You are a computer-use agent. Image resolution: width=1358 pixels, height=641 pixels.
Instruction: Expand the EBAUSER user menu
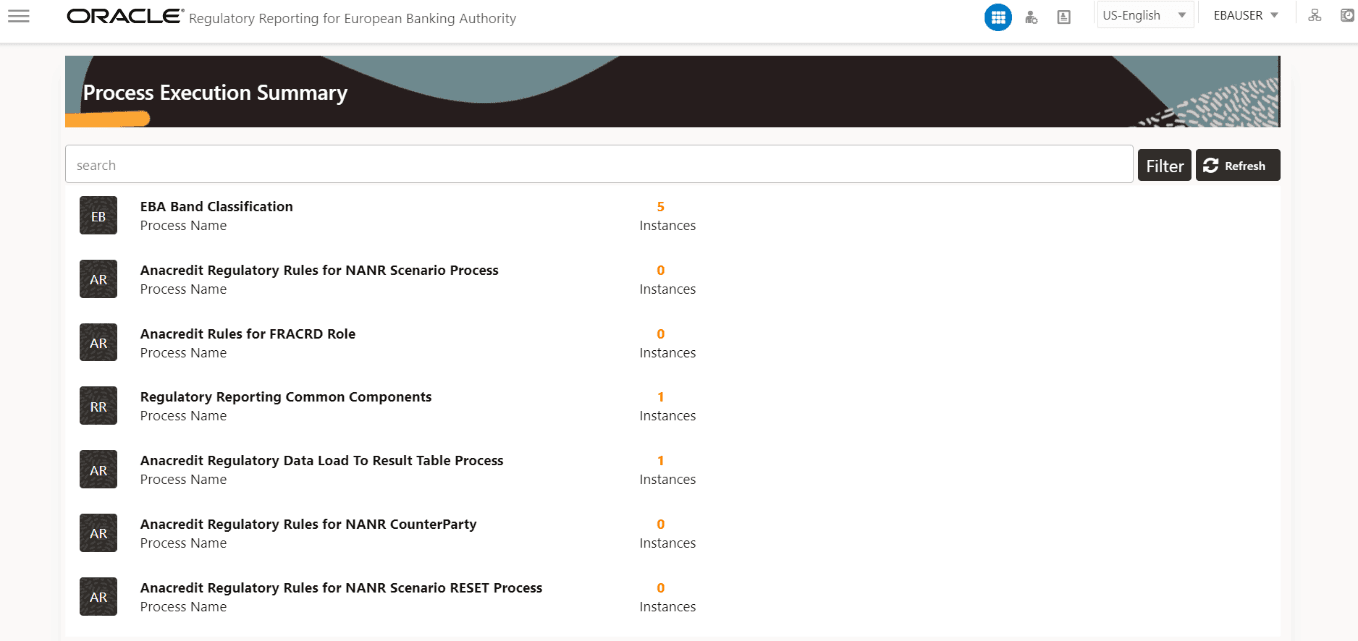coord(1244,14)
